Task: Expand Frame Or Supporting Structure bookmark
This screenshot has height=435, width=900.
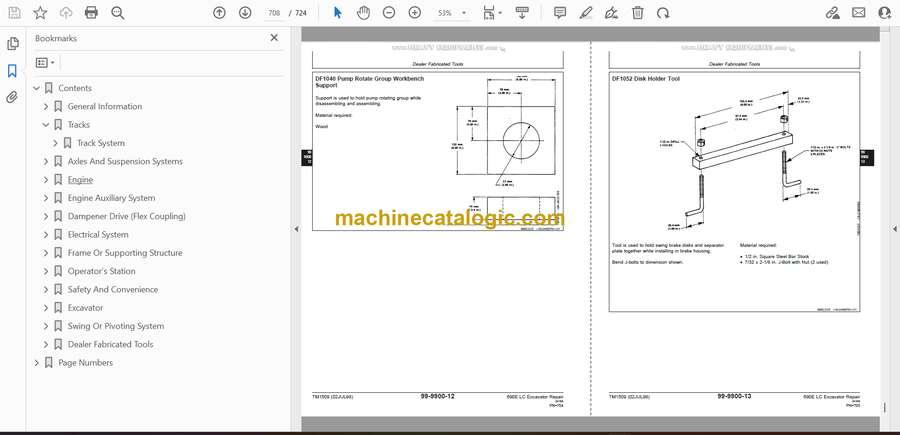Action: coord(46,253)
